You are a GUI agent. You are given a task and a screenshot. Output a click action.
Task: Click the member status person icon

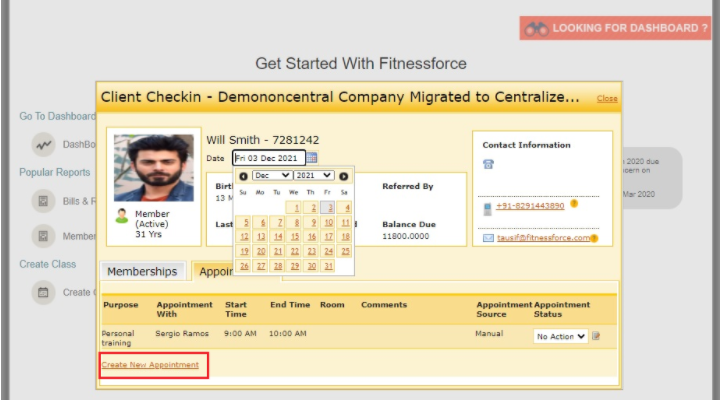tap(122, 215)
